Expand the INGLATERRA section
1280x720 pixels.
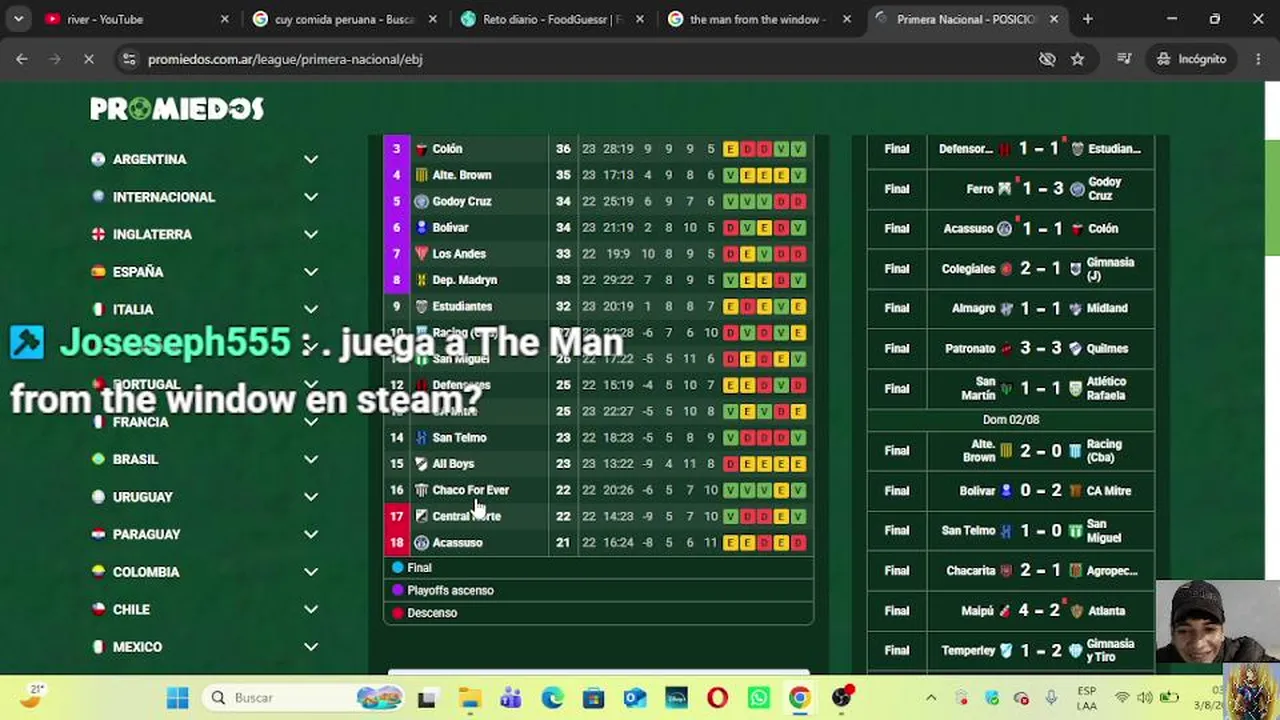311,234
